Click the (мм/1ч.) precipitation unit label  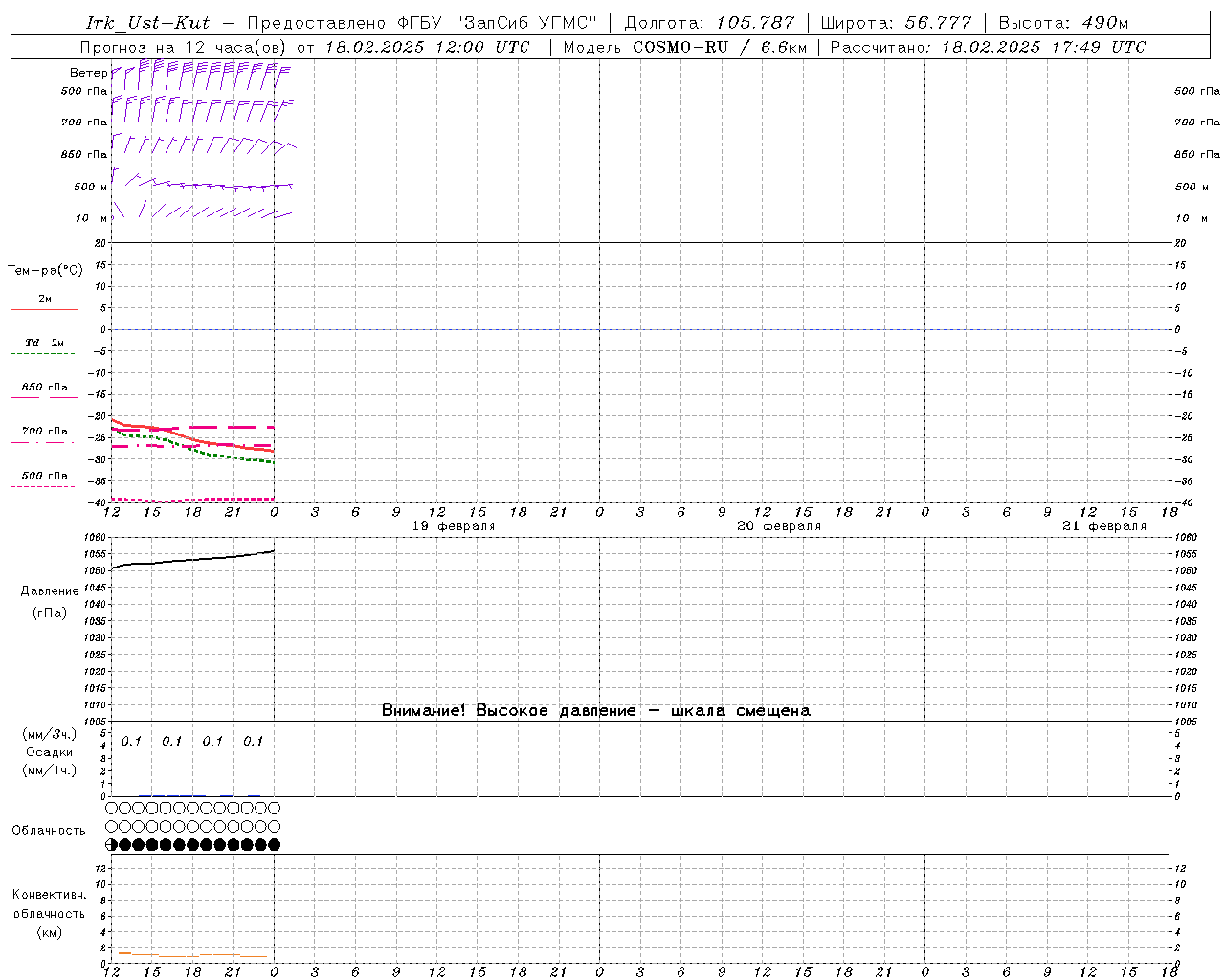[49, 770]
